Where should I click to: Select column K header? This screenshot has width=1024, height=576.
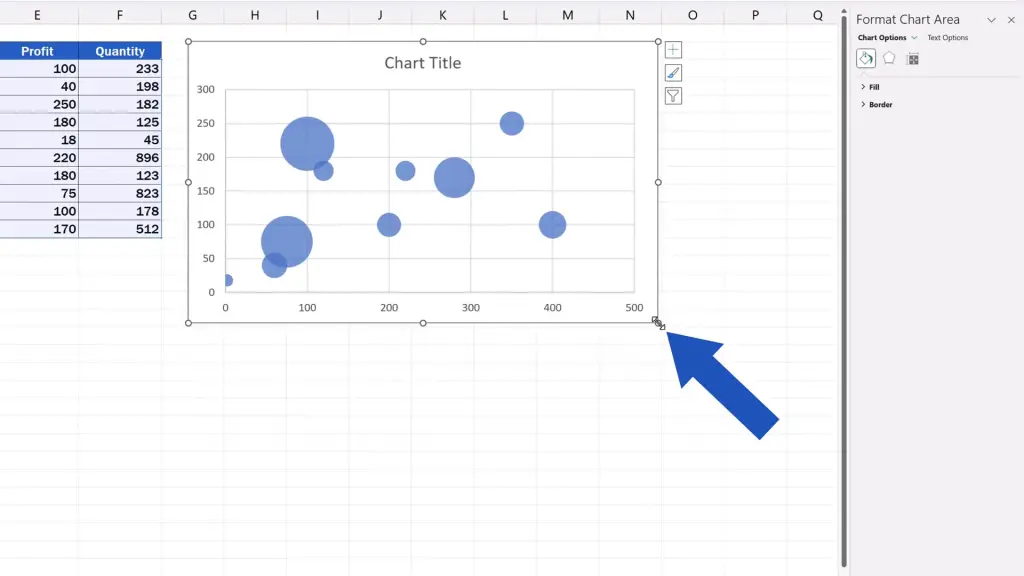443,15
